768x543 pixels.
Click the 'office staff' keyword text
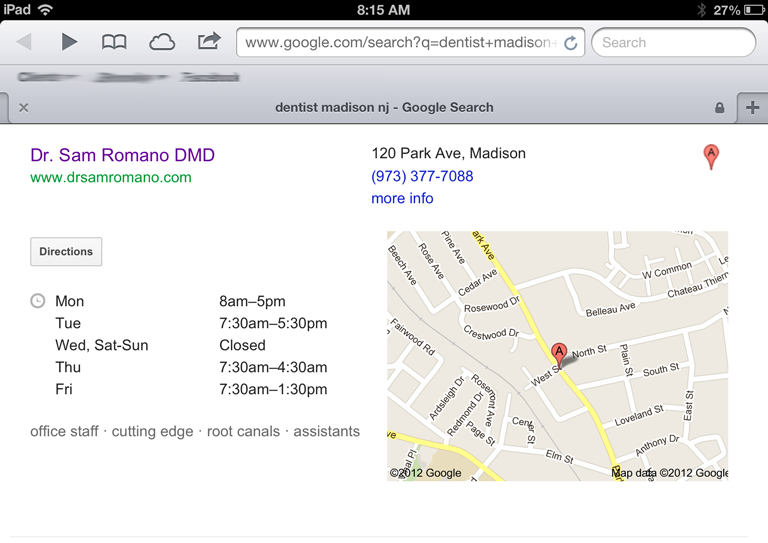(x=65, y=431)
